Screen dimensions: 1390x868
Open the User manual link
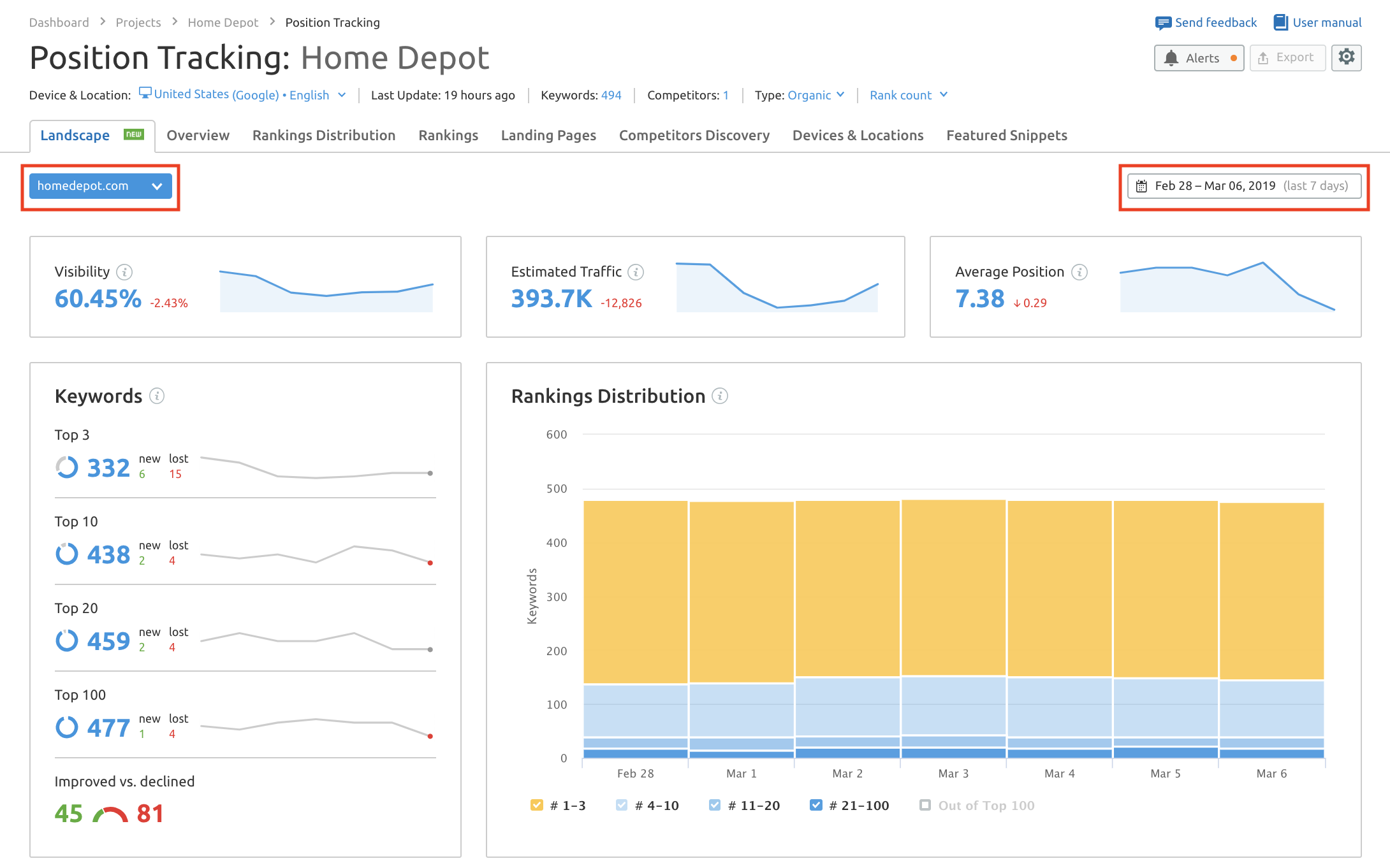[x=1317, y=22]
